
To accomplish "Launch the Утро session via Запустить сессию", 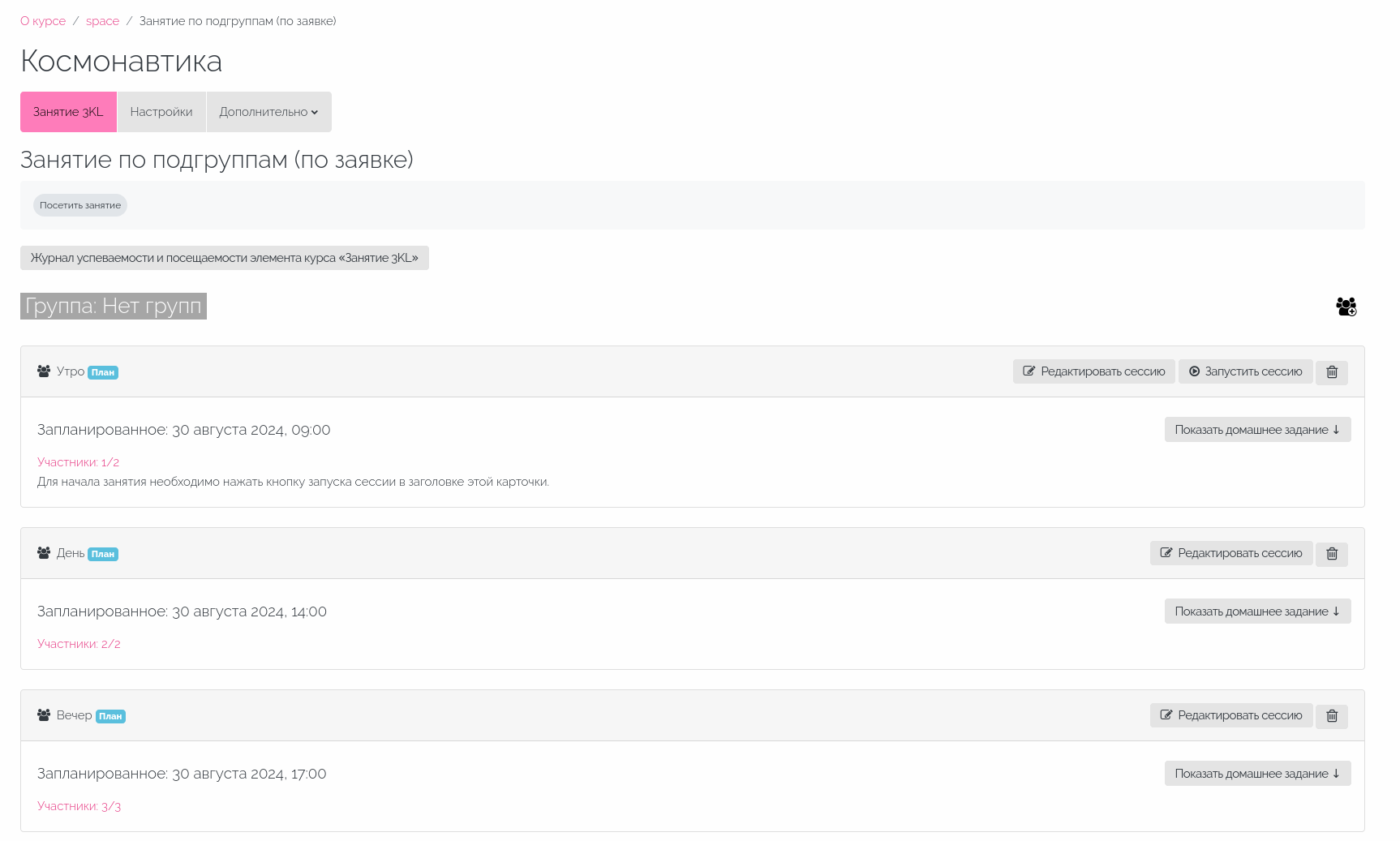I will [x=1246, y=371].
